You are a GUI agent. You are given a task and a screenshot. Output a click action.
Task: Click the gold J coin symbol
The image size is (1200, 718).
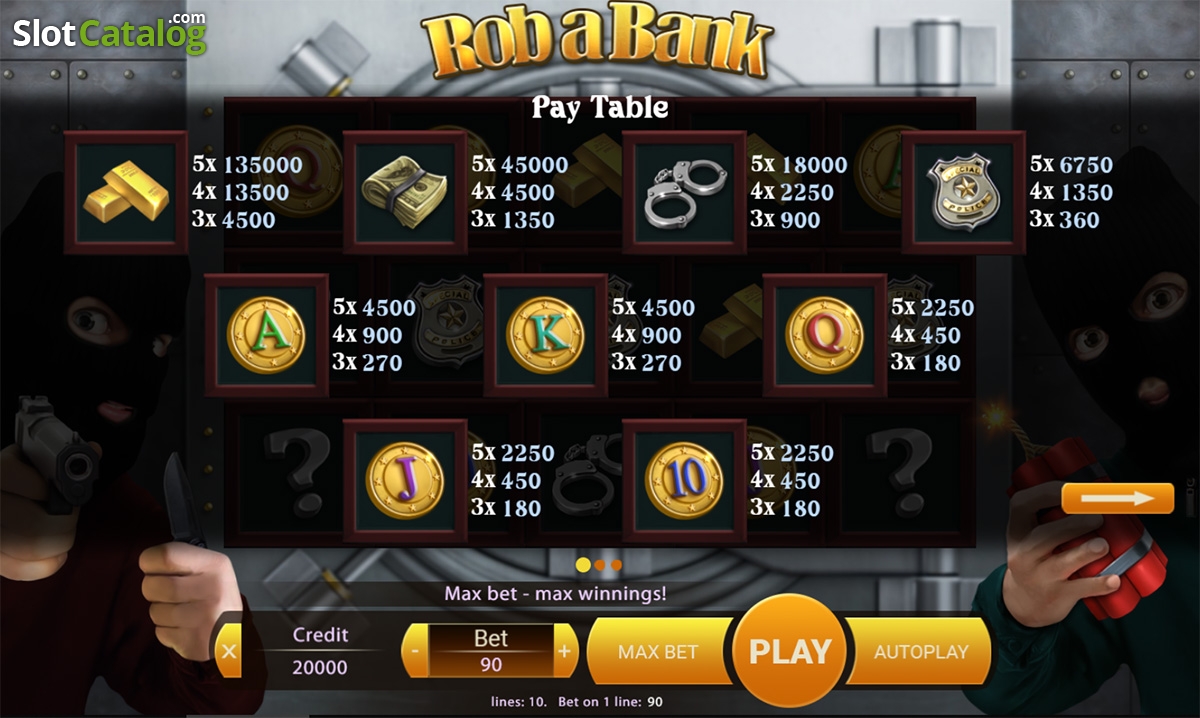coord(405,480)
